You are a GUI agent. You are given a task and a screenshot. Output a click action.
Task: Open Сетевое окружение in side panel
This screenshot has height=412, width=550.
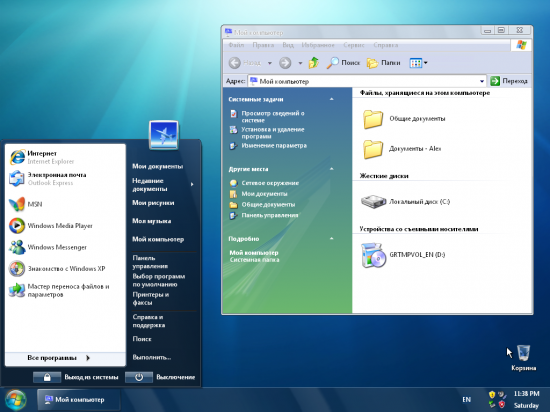[x=270, y=183]
